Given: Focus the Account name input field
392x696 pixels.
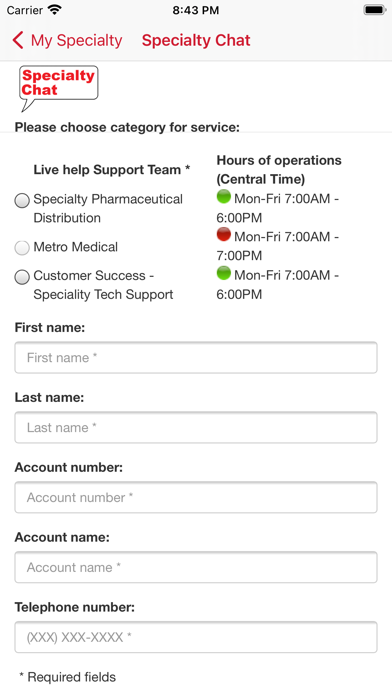Looking at the screenshot, I should (196, 567).
